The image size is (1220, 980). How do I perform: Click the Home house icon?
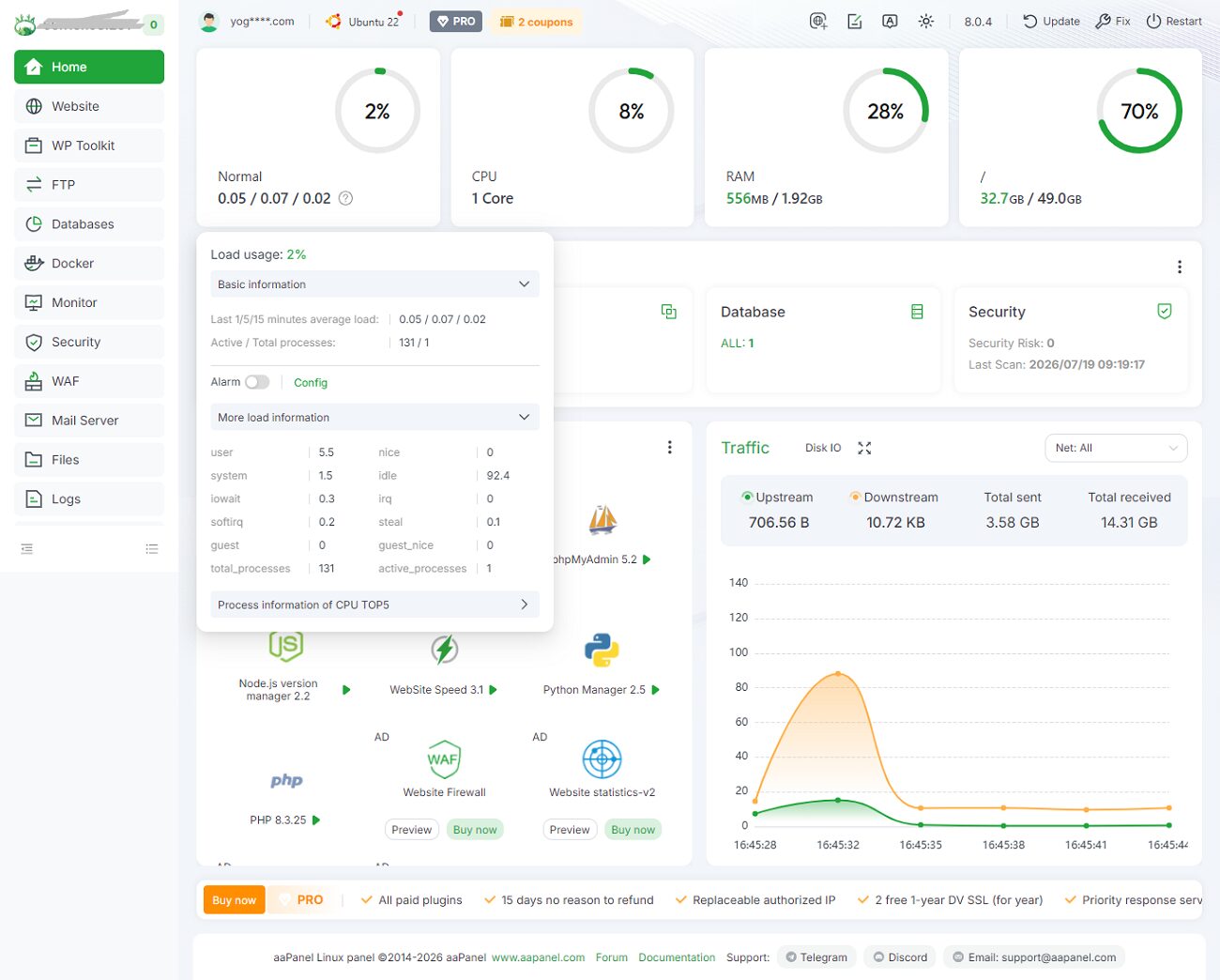point(34,67)
